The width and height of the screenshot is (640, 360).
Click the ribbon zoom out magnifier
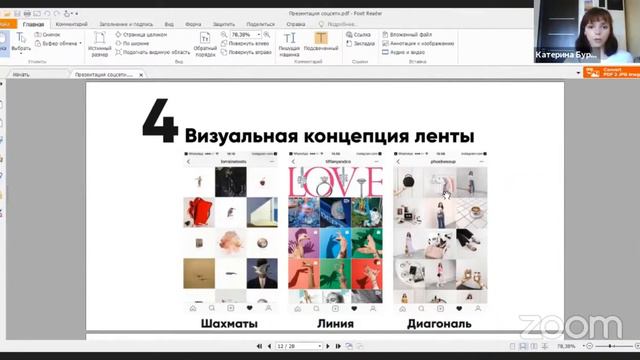click(x=224, y=35)
